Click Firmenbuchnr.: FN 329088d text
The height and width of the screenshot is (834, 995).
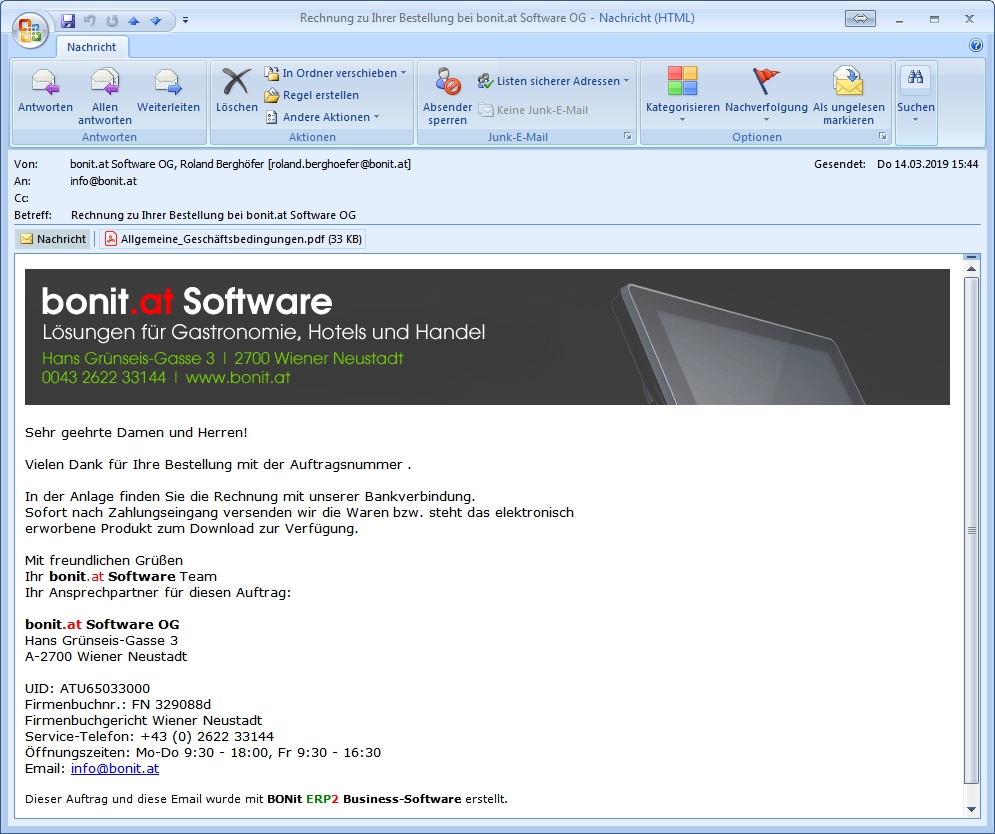[x=118, y=705]
